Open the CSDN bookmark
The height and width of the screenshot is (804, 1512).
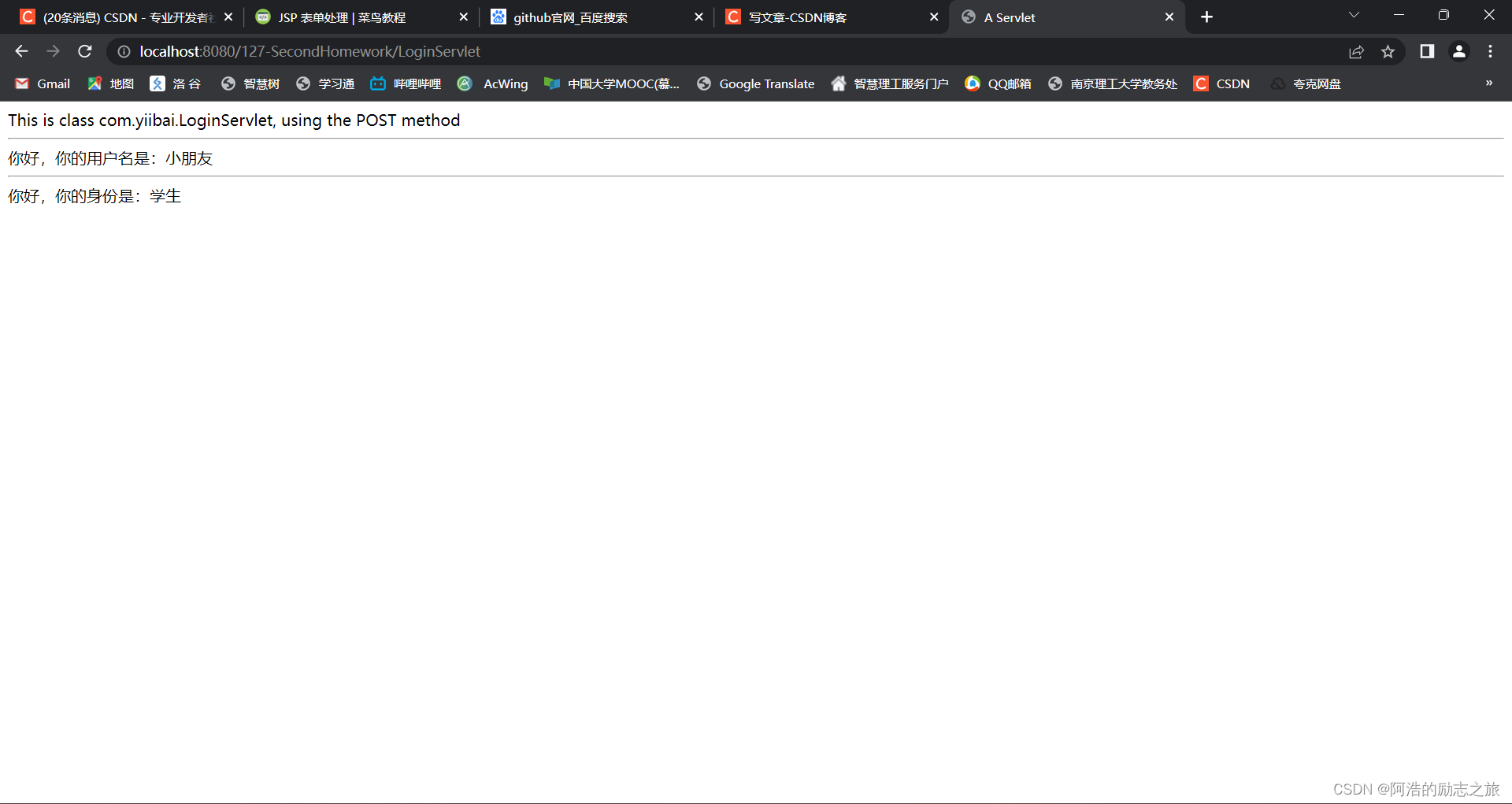pos(1221,83)
